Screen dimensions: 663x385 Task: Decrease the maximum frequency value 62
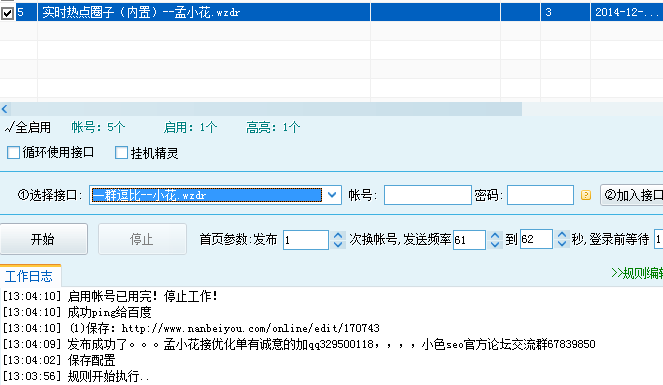(562, 244)
